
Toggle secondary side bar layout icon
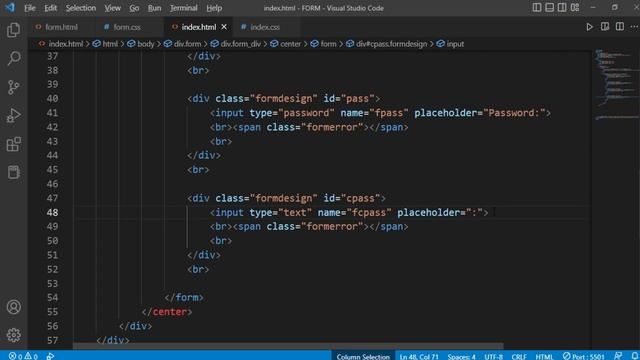click(562, 7)
